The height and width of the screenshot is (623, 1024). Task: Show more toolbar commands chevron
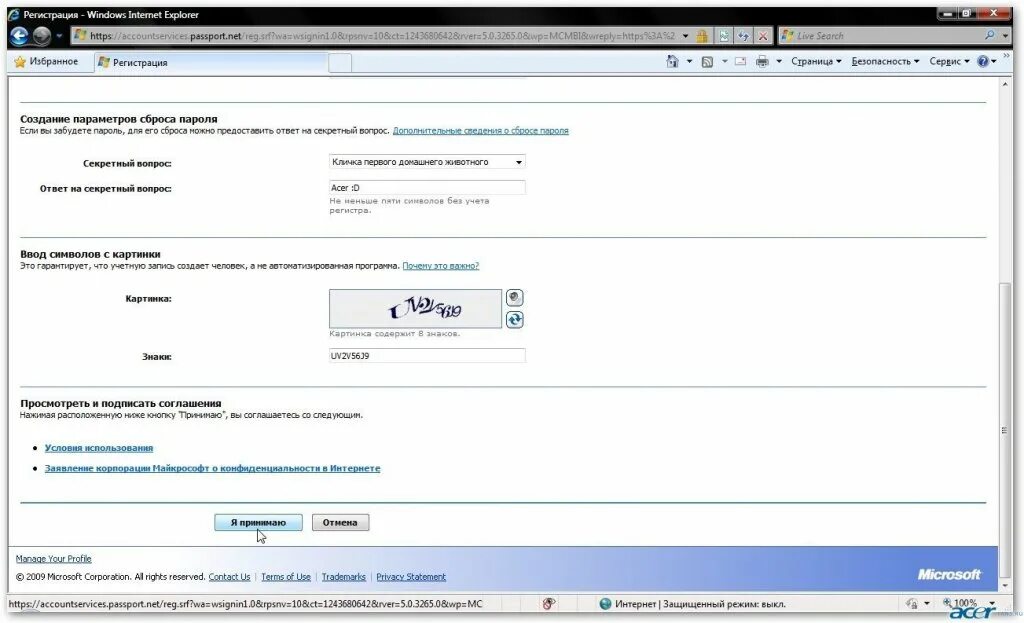coord(1006,57)
